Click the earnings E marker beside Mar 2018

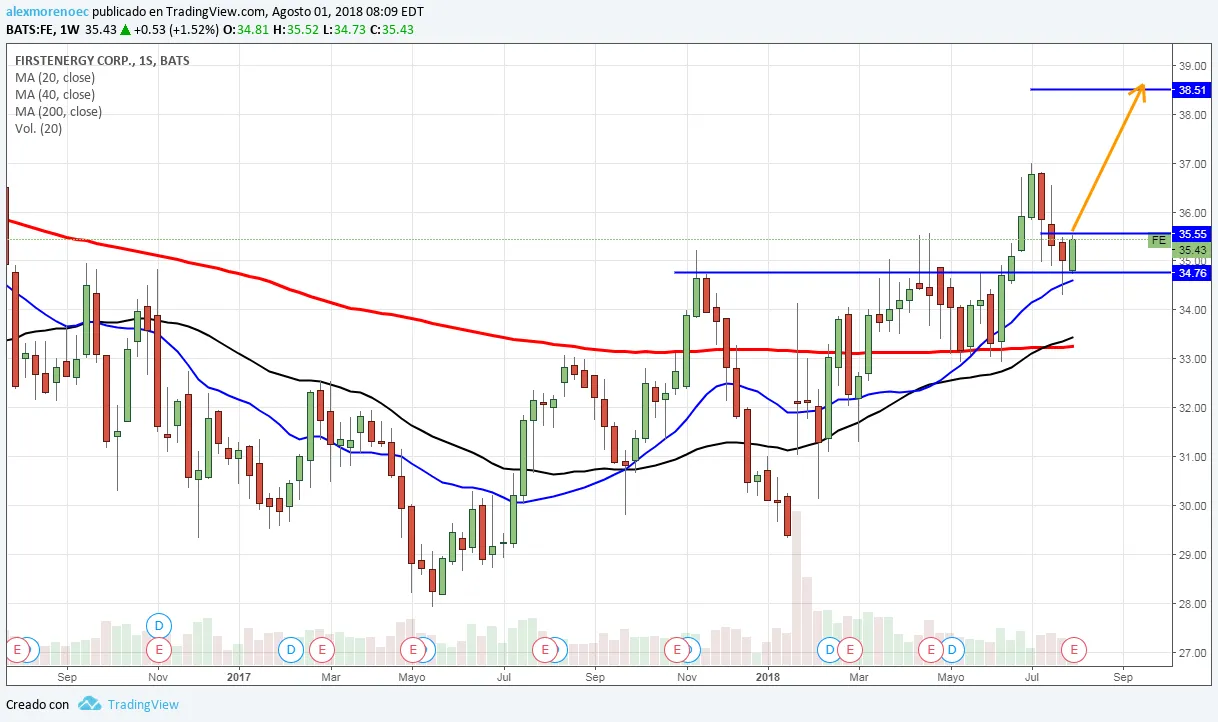click(x=849, y=650)
